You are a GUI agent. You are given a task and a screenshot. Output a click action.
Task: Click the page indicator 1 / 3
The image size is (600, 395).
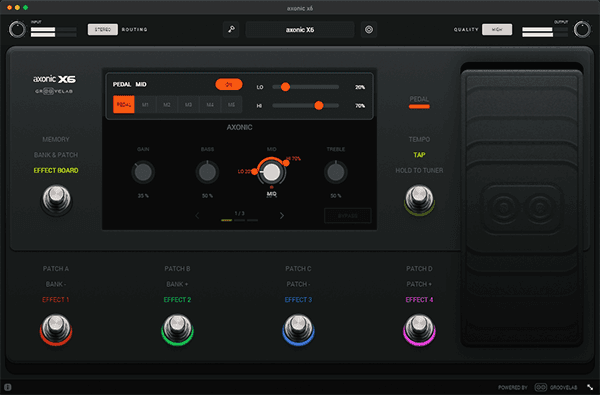[x=239, y=213]
